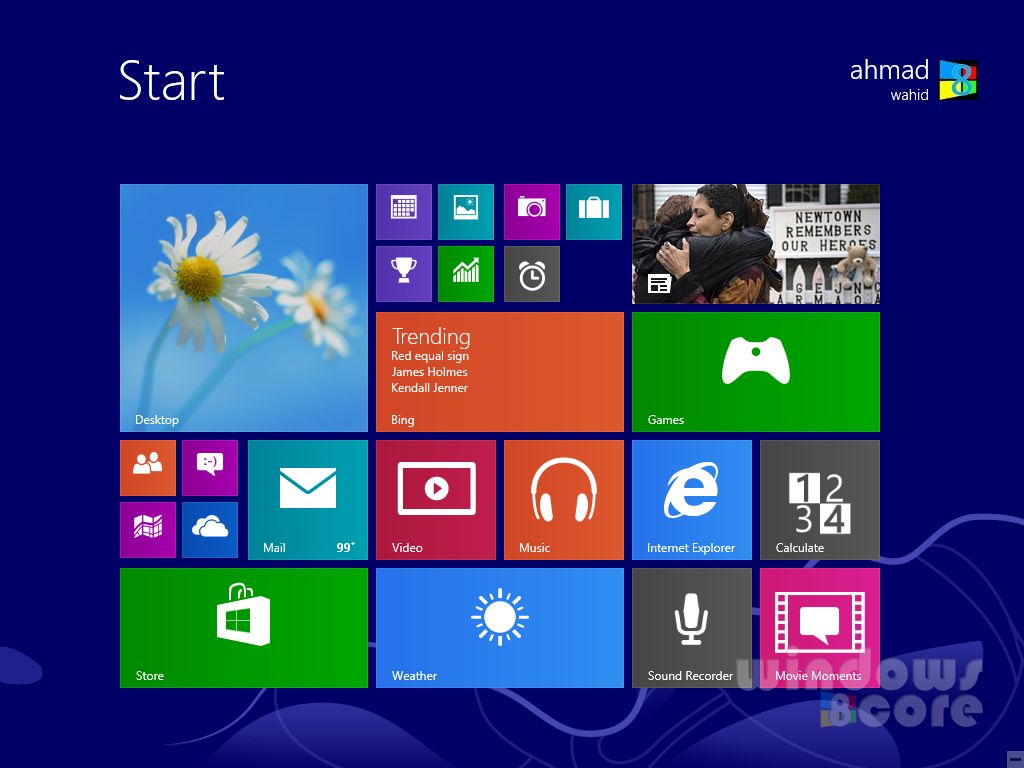Image resolution: width=1024 pixels, height=768 pixels.
Task: Open the SkyDrive cloud tile
Action: point(210,530)
